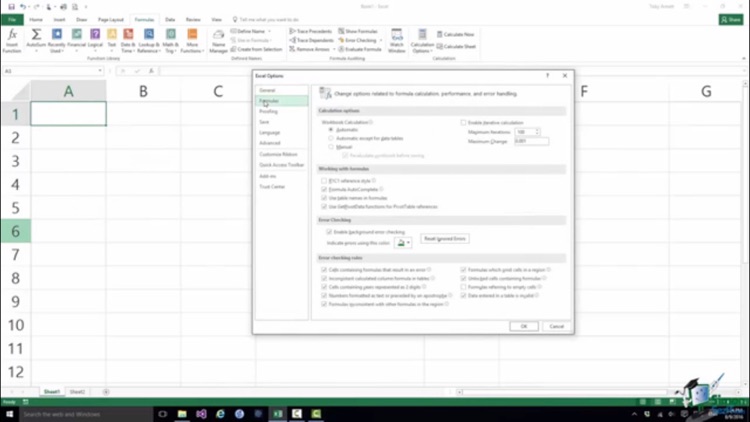Screen dimensions: 750x422
Task: Toggle Unlocked cells containing formulas checkbox
Action: (x=463, y=278)
